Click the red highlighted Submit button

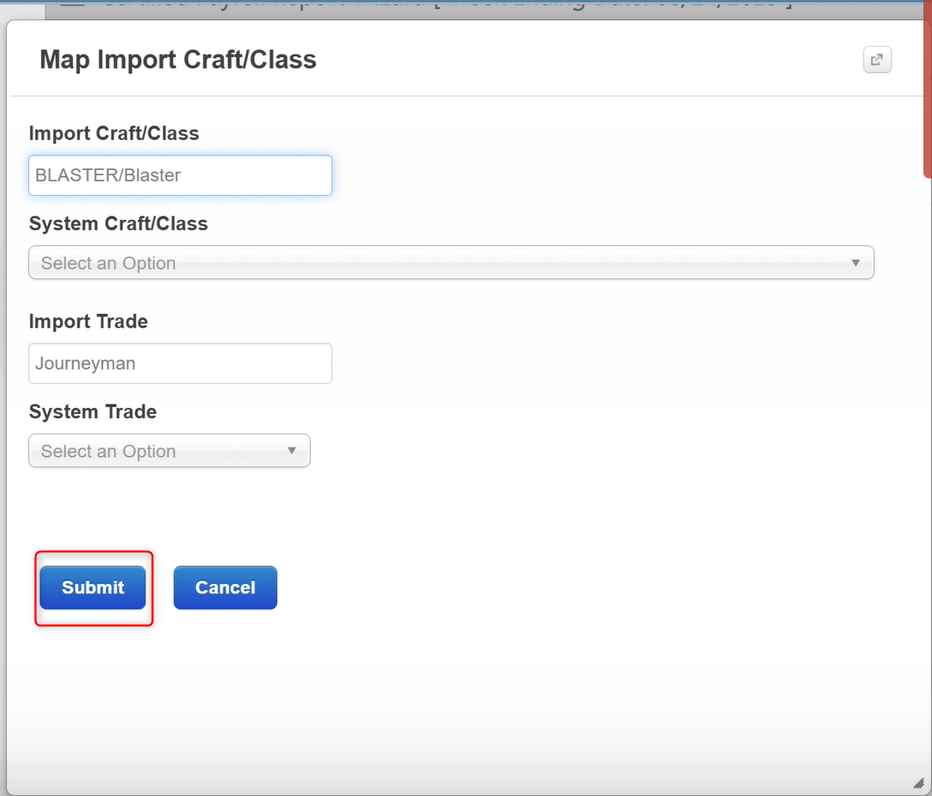tap(93, 587)
